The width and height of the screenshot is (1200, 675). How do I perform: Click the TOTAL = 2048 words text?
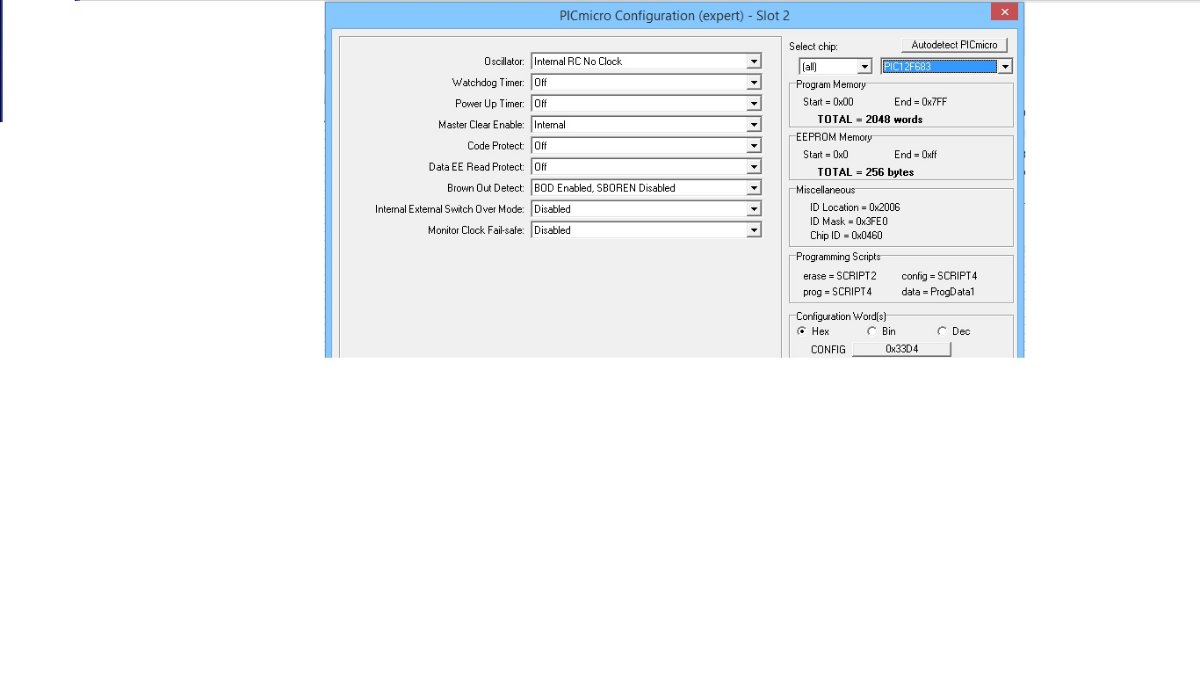pos(870,119)
